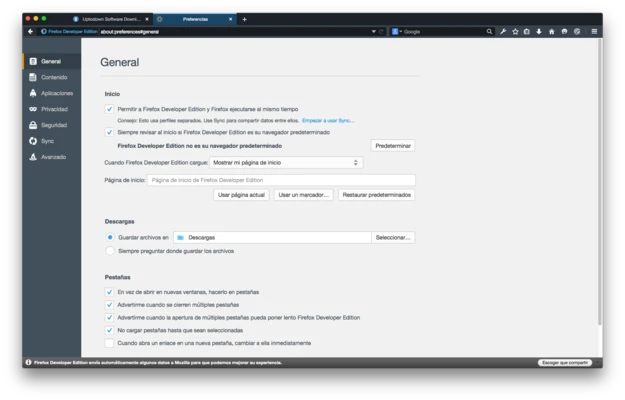Enable Cuando abra un enlace en una nueva pestaña

[109, 343]
